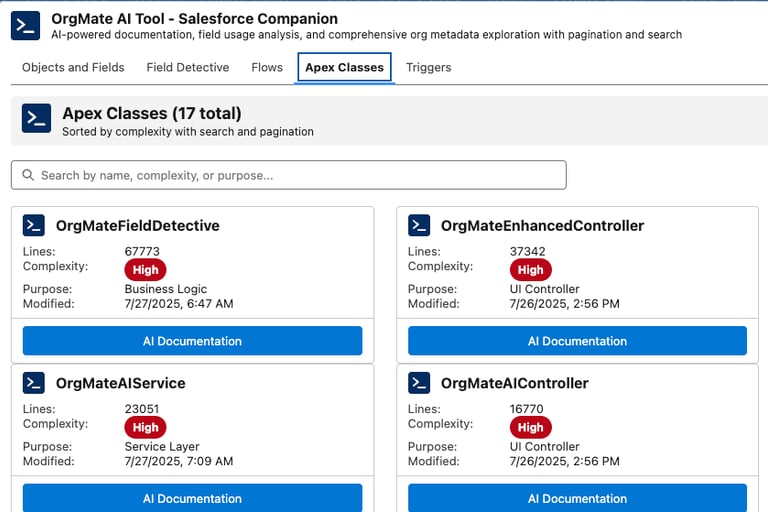
Task: Click the OrgMateAIService class icon
Action: pos(34,383)
